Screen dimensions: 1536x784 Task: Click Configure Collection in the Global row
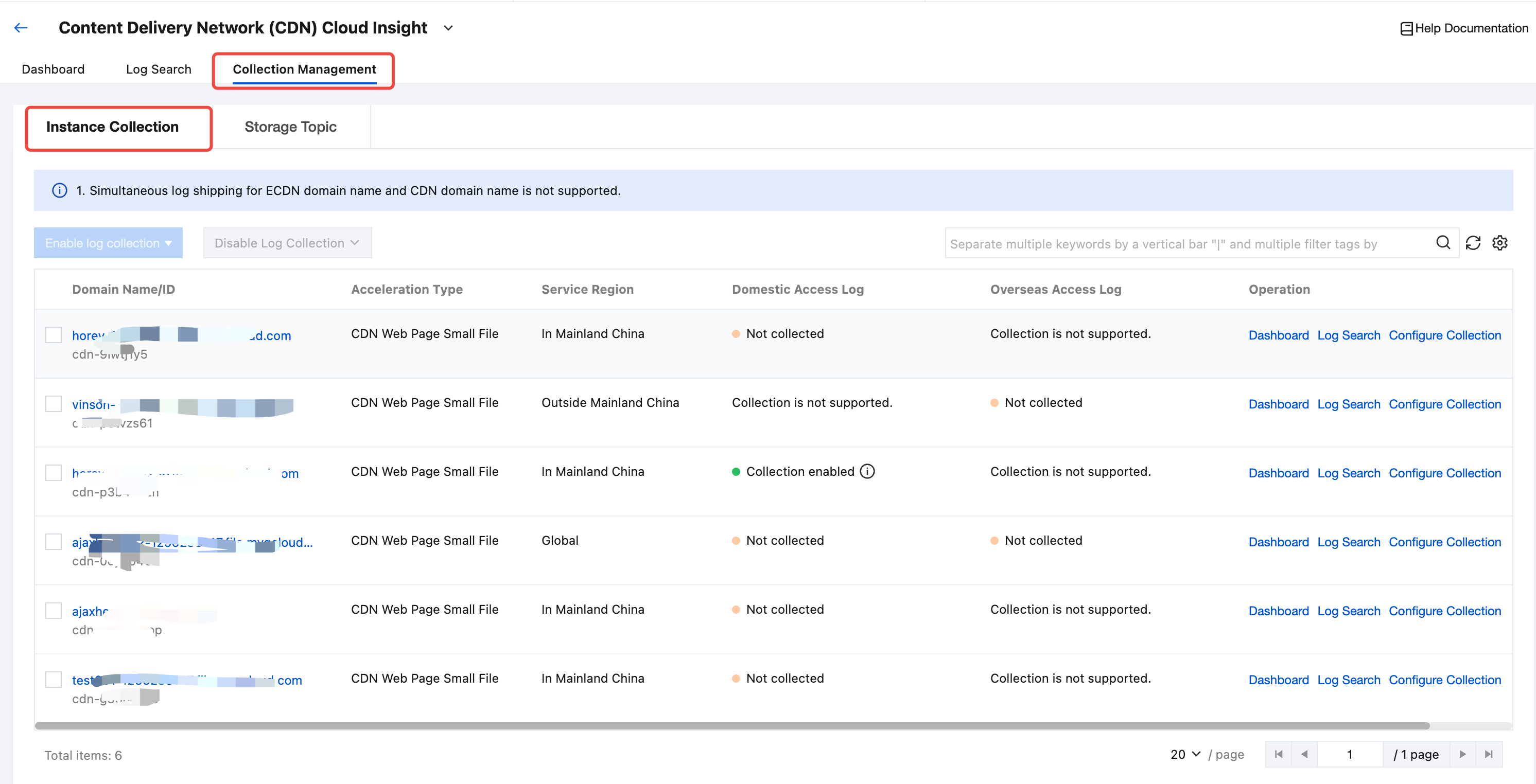click(x=1444, y=542)
